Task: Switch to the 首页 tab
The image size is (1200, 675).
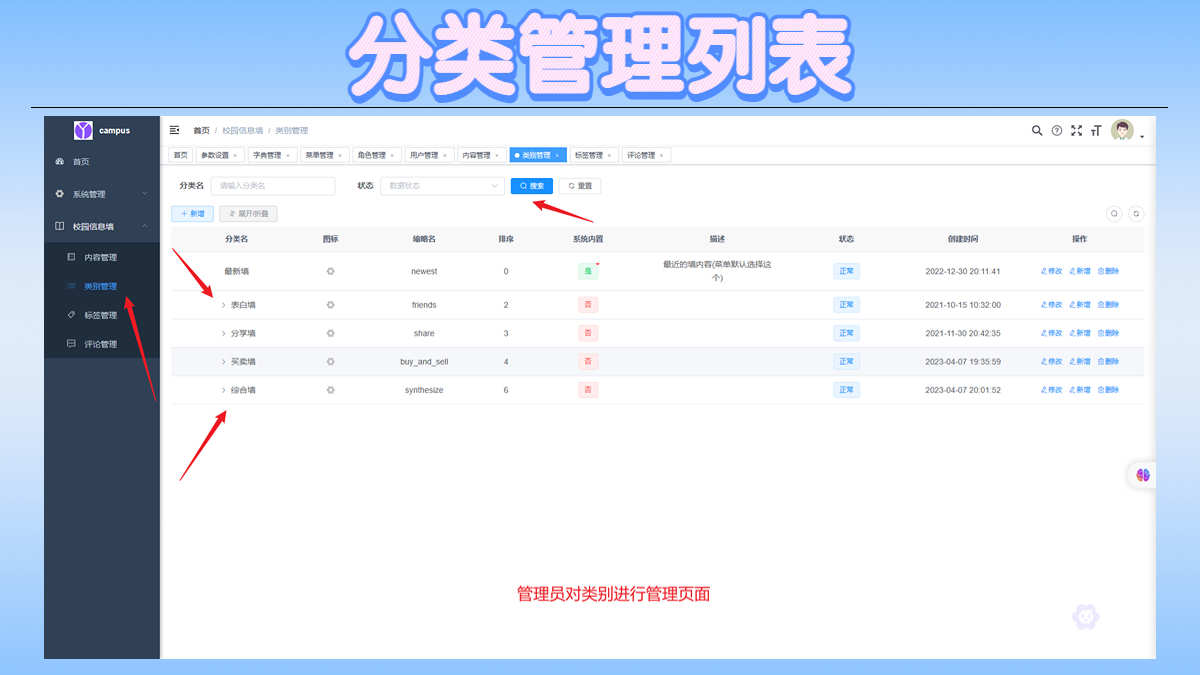Action: pyautogui.click(x=180, y=155)
